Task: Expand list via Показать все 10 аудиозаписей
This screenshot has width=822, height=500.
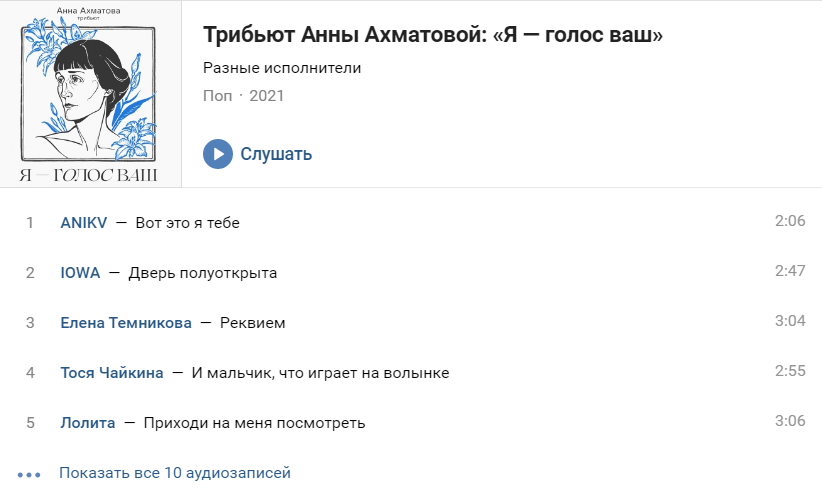Action: click(x=175, y=473)
